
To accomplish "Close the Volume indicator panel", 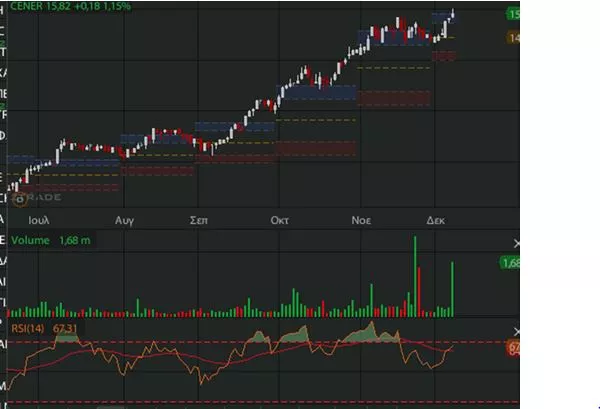I will tap(516, 243).
